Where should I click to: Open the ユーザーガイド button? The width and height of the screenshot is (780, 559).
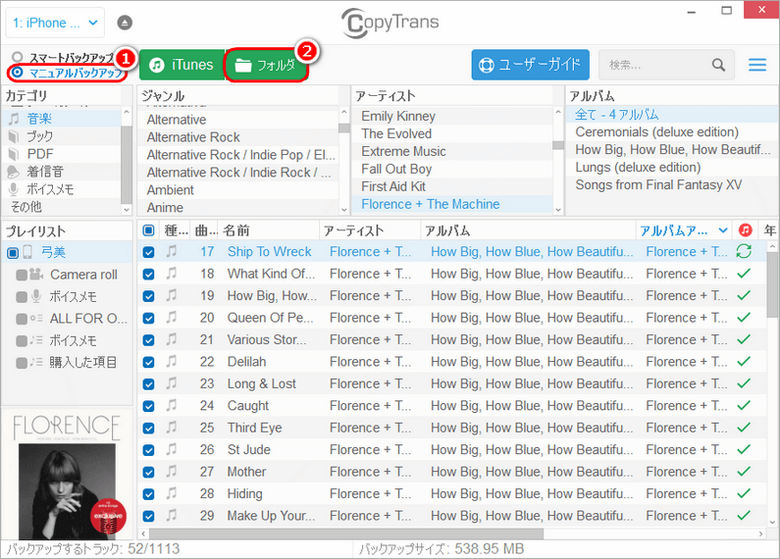(x=530, y=65)
